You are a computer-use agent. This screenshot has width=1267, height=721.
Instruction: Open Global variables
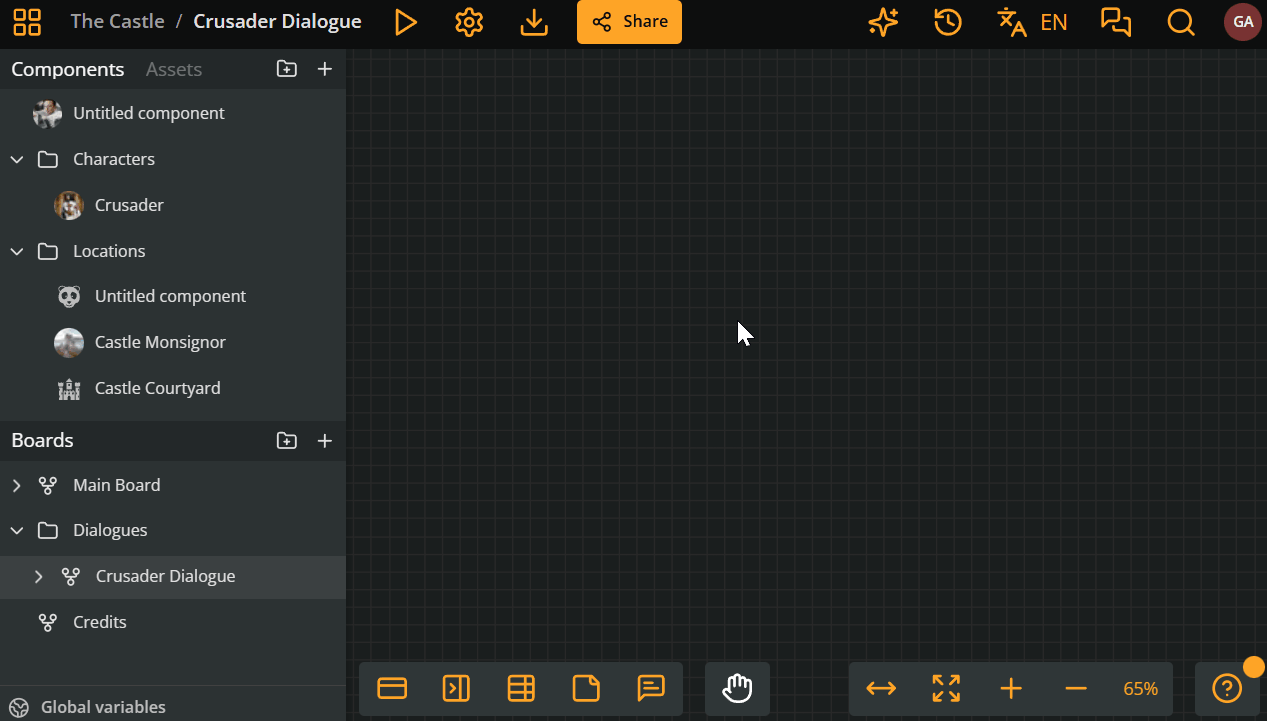pyautogui.click(x=103, y=707)
